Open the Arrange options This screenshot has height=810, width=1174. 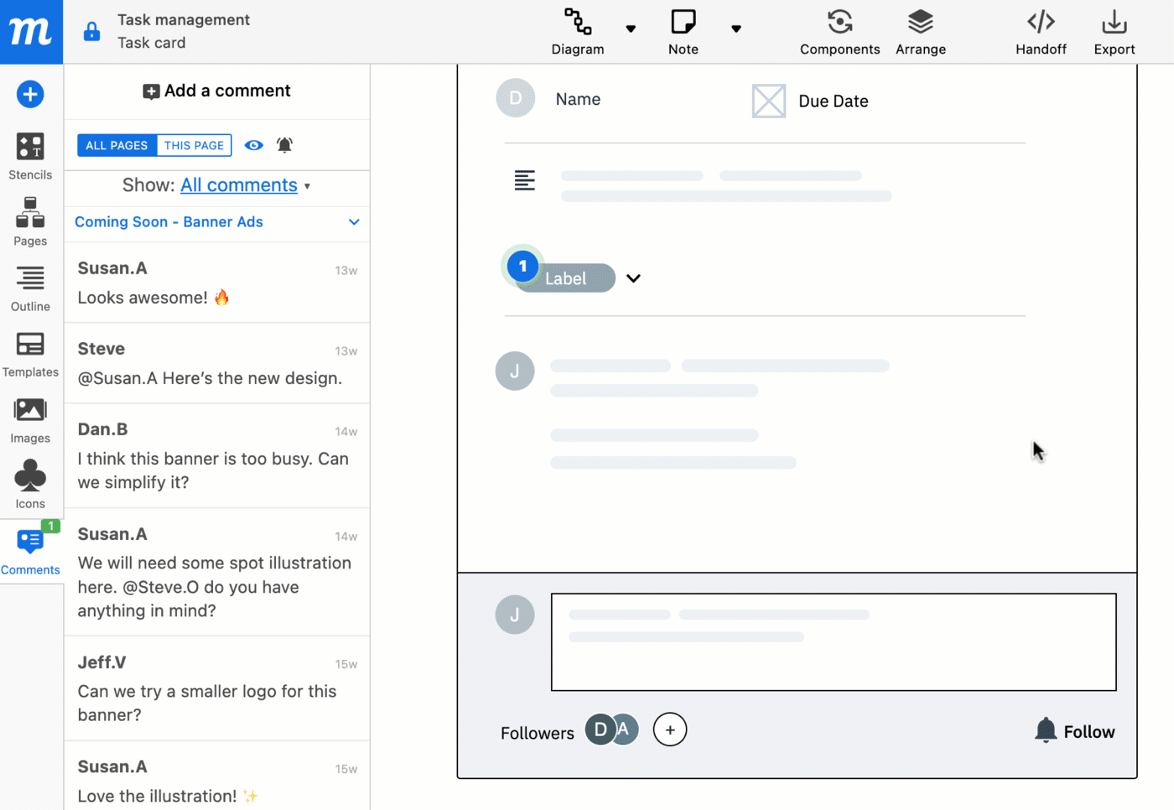pyautogui.click(x=920, y=32)
